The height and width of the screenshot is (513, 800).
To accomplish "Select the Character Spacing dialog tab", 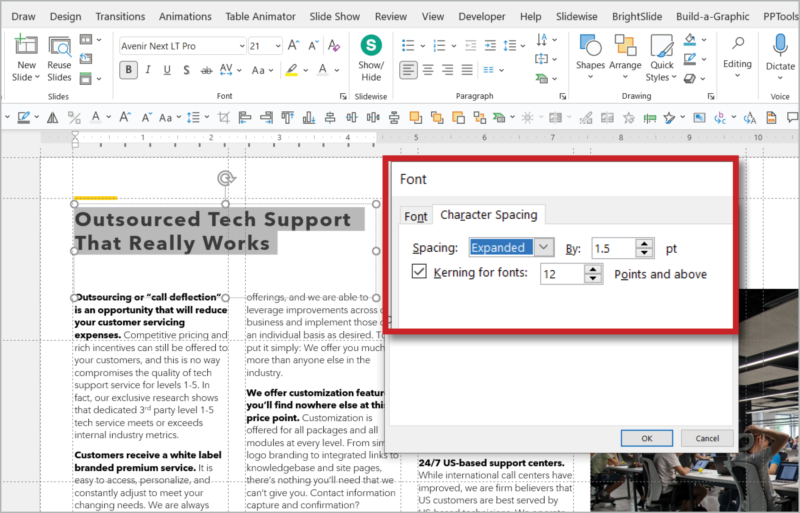I will pos(489,215).
